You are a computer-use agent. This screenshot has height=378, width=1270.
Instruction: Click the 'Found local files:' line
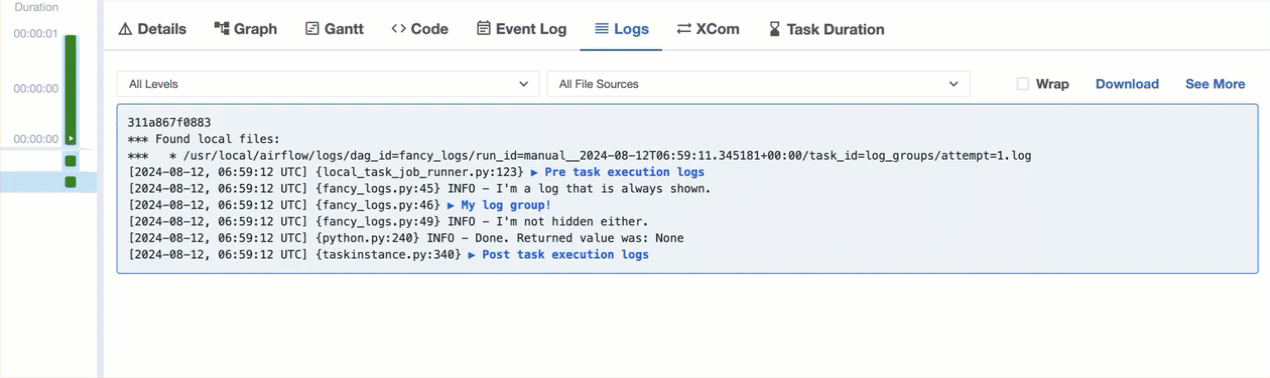[x=204, y=139]
